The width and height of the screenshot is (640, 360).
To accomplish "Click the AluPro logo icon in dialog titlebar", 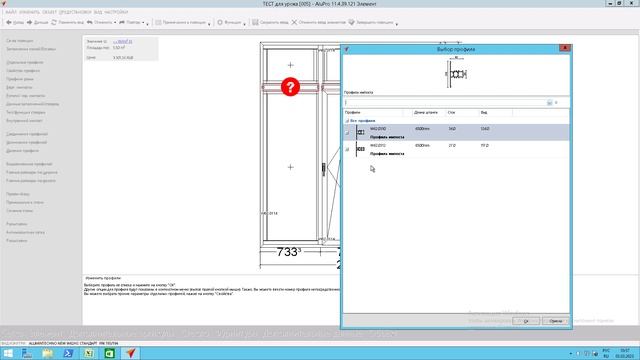I will 347,49.
